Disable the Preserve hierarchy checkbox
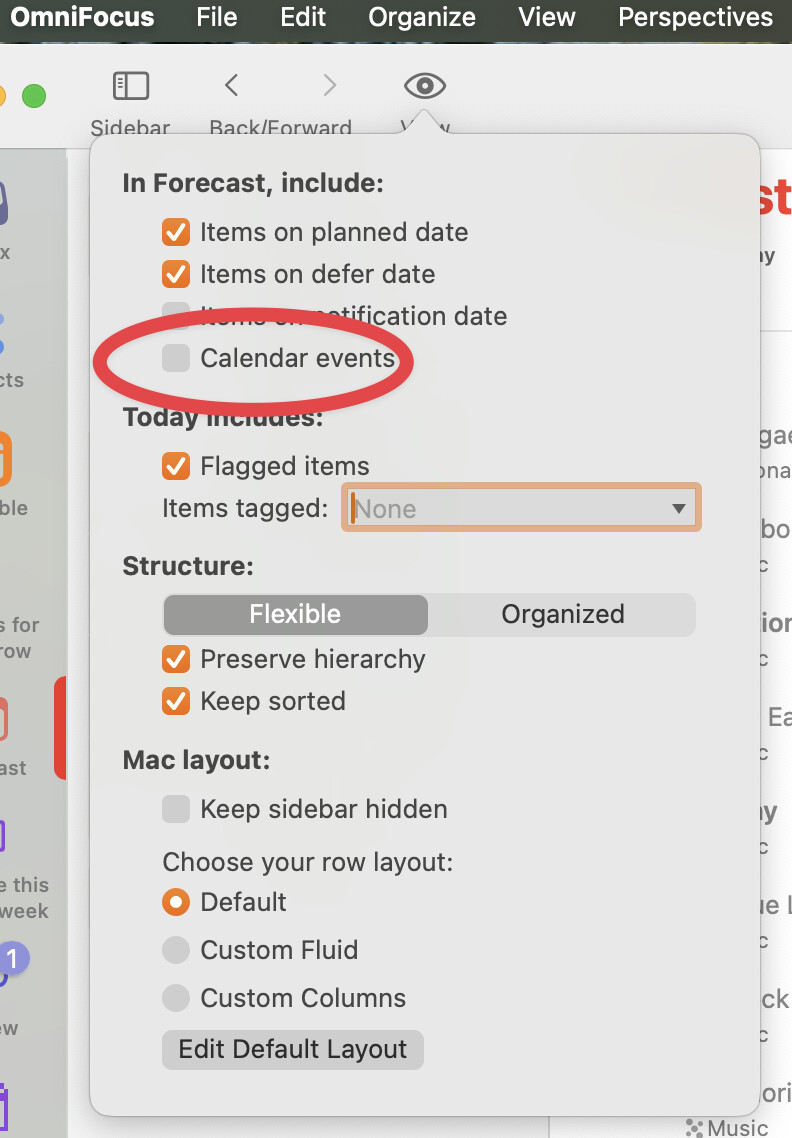 click(x=176, y=659)
